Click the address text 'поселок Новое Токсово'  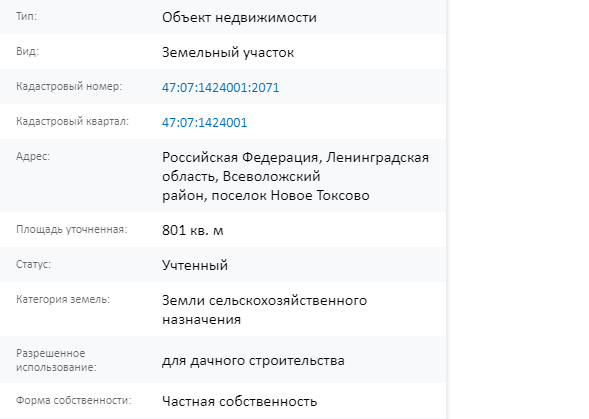290,195
